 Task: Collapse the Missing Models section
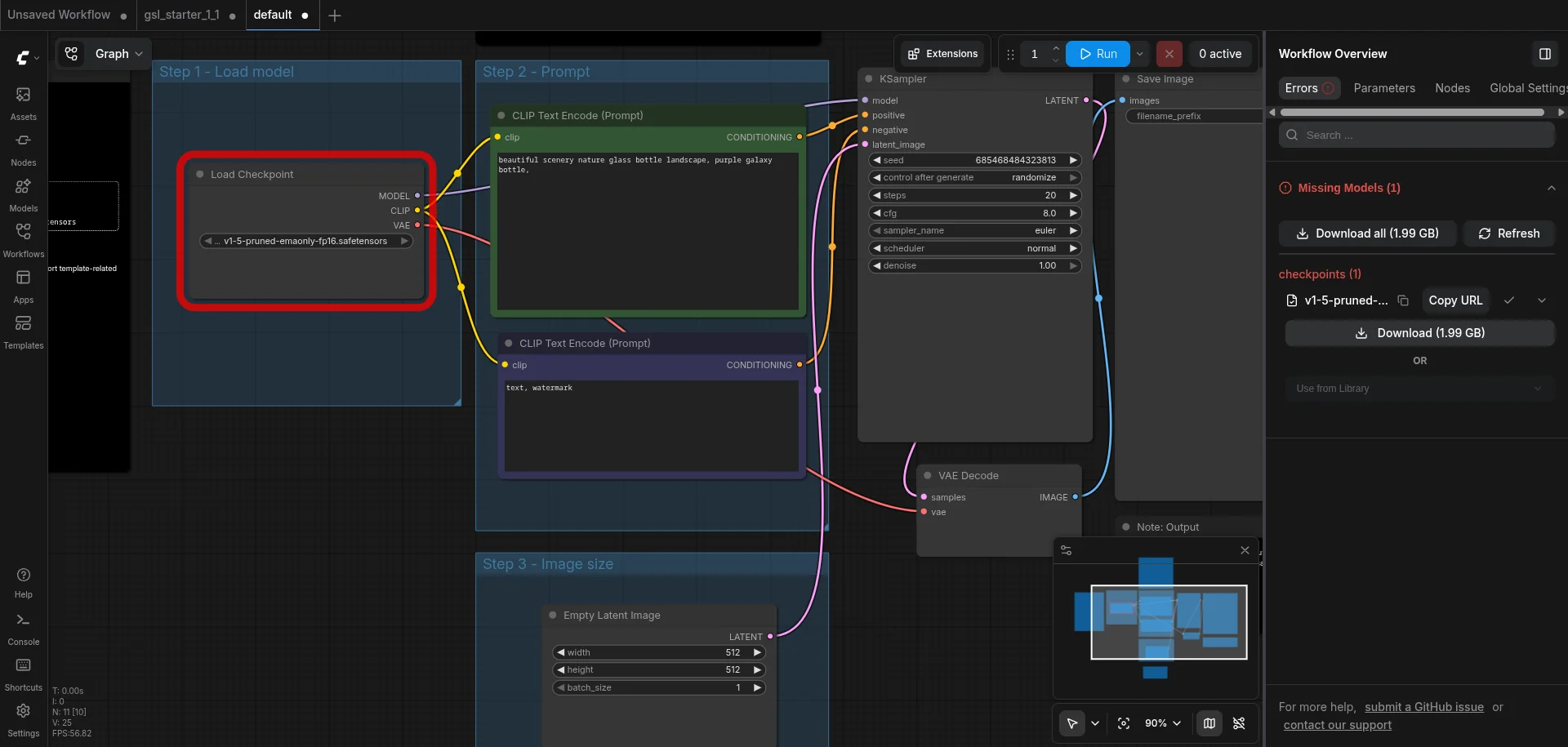[x=1551, y=188]
